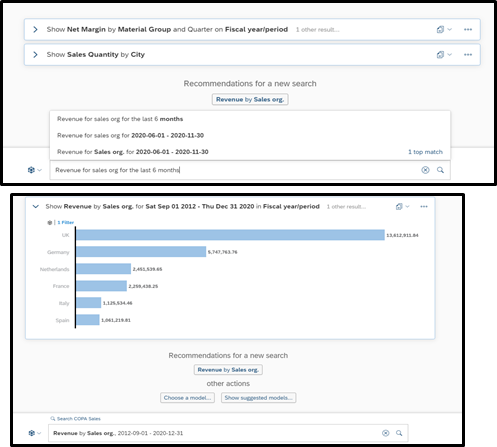
Task: Select suggestion with 1 top match
Action: (x=250, y=152)
